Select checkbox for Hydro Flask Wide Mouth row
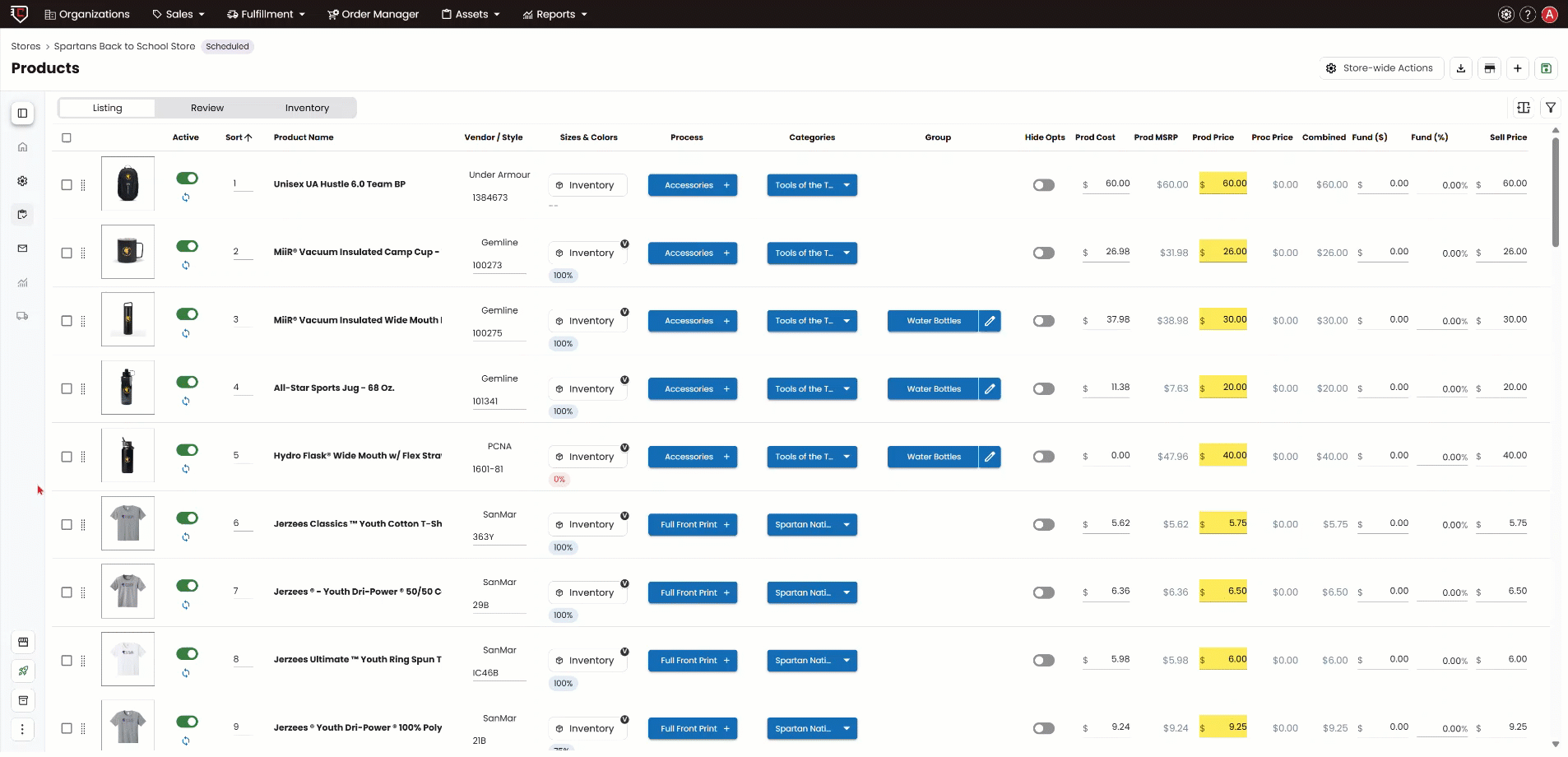The height and width of the screenshot is (757, 1568). (67, 457)
